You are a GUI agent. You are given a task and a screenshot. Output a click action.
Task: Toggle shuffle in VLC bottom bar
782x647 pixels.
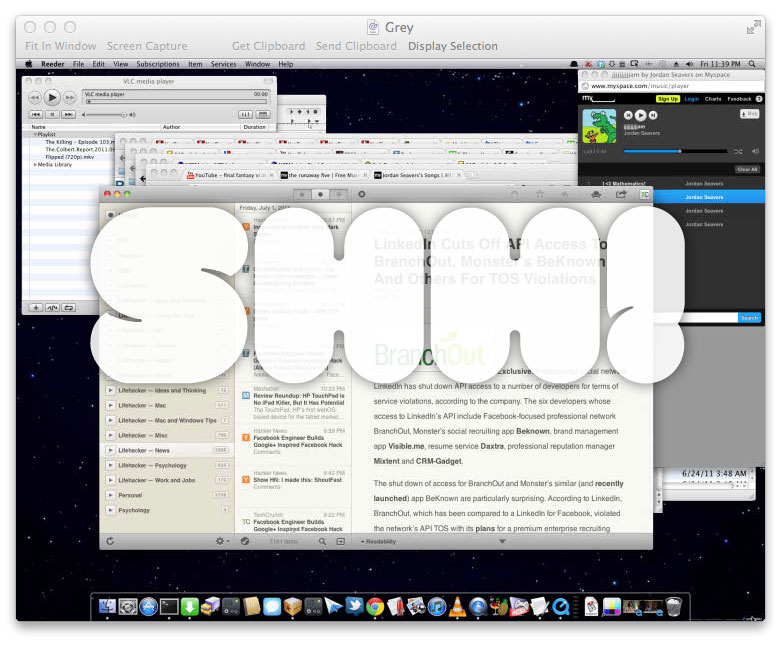(x=52, y=308)
